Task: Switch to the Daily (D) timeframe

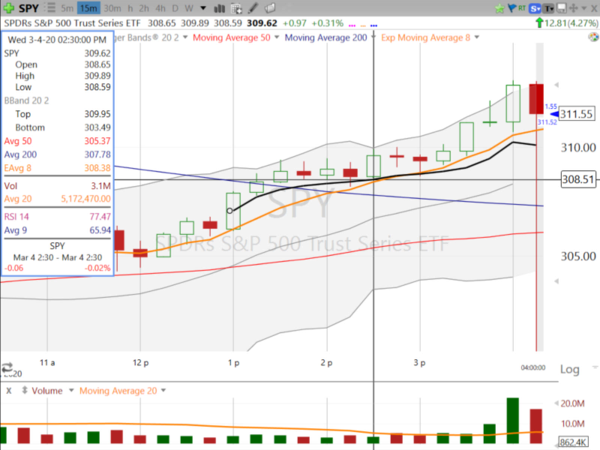Action: pos(175,8)
